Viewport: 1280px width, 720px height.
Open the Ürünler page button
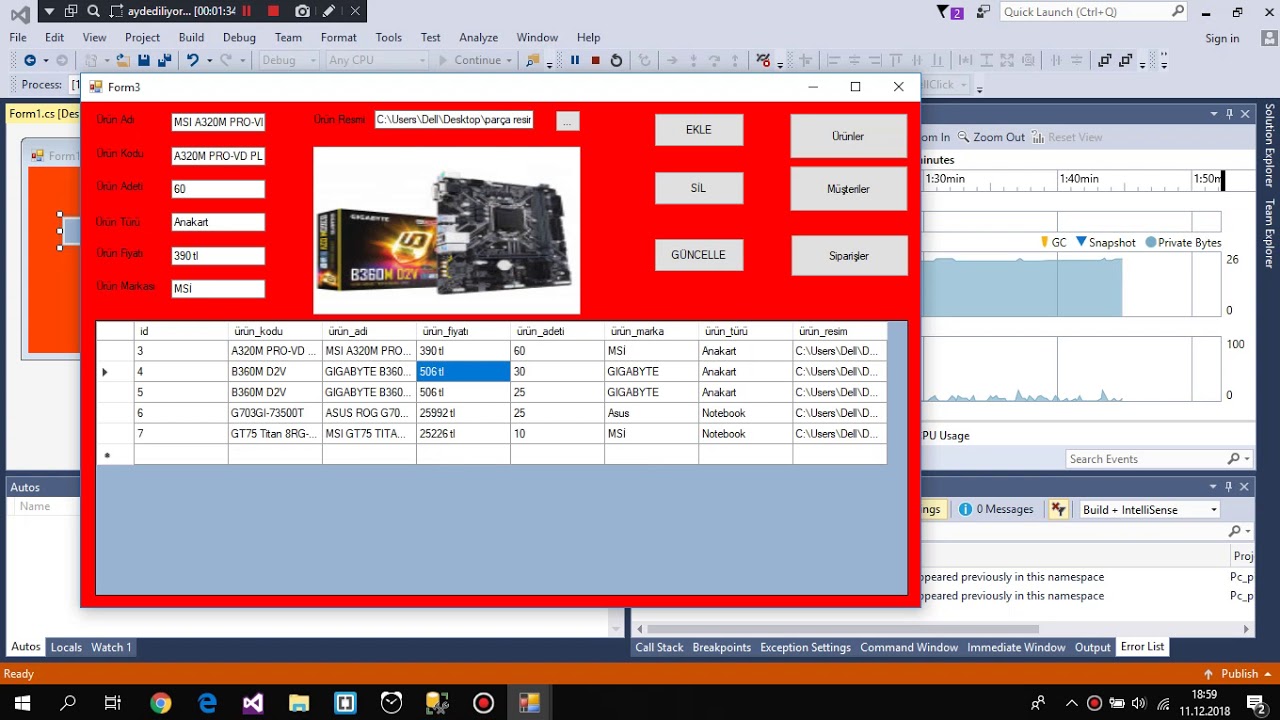pyautogui.click(x=848, y=136)
